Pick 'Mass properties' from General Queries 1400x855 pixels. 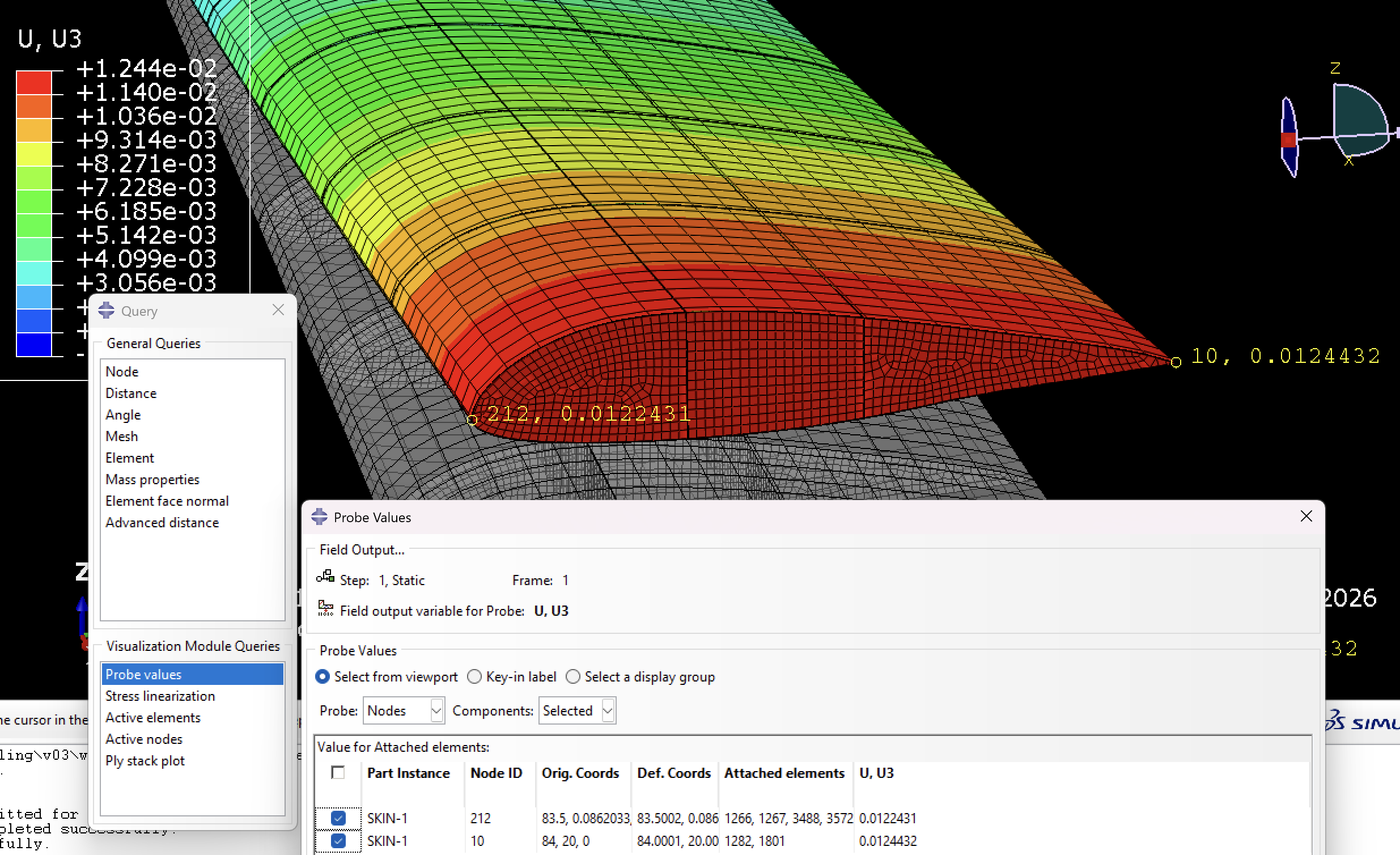point(152,480)
